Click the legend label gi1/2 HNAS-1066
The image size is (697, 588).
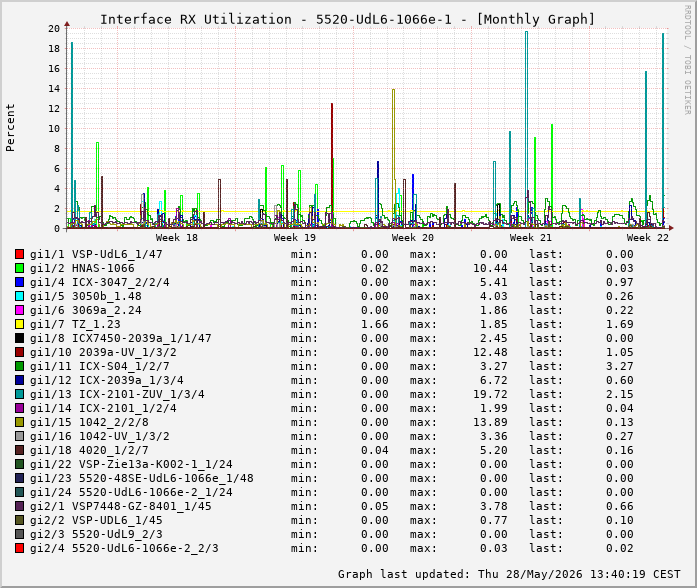(x=82, y=268)
